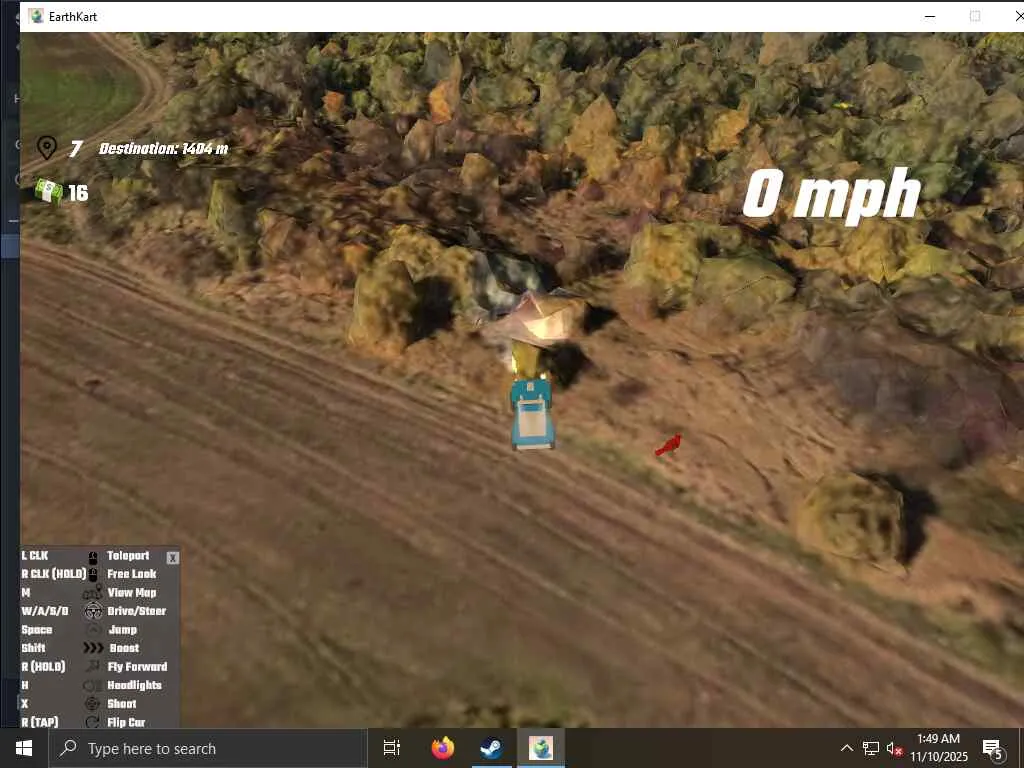This screenshot has width=1024, height=768.
Task: Click the 'Destination: 1404 m' text
Action: pos(163,149)
